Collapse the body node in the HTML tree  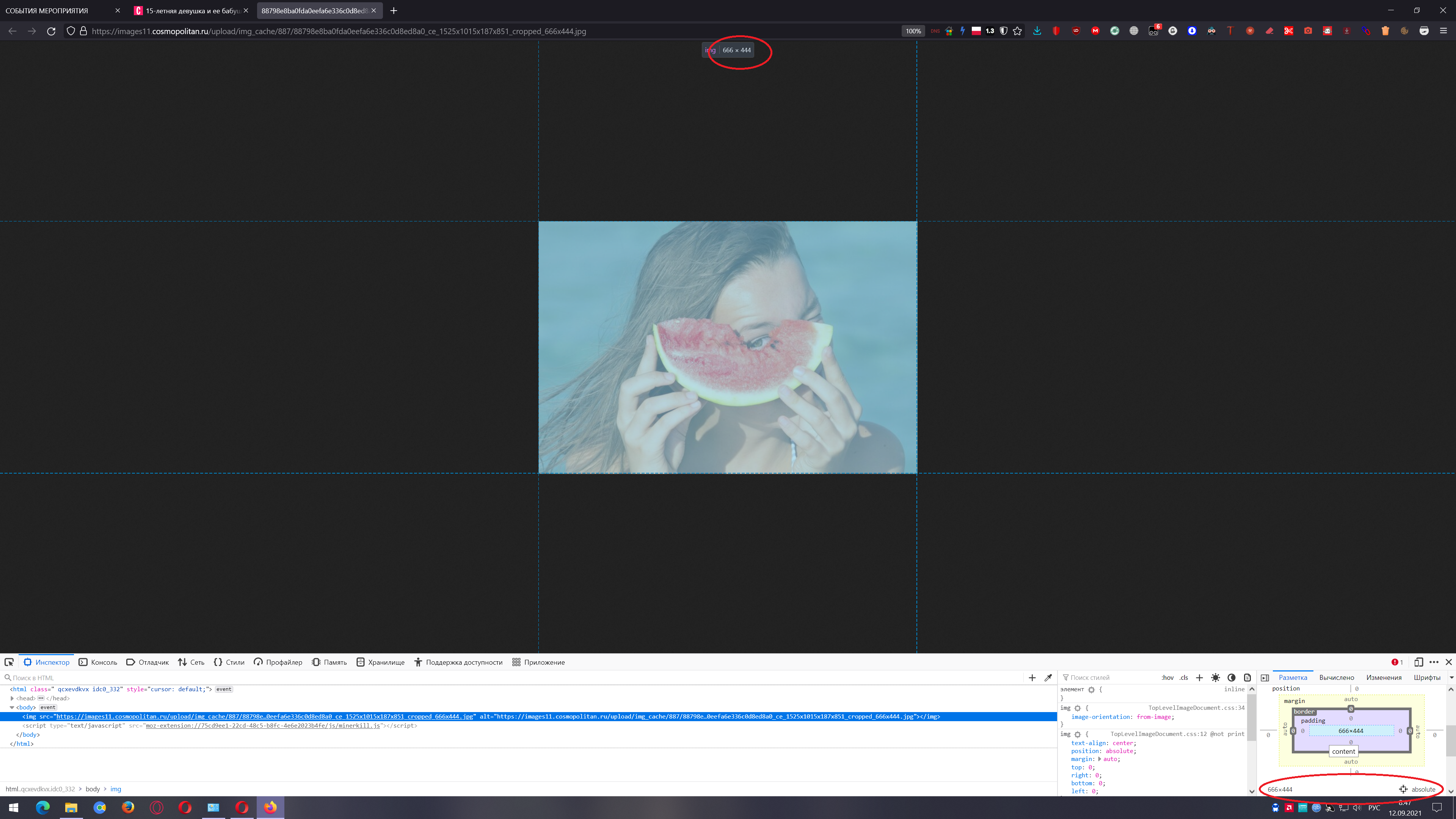click(12, 708)
